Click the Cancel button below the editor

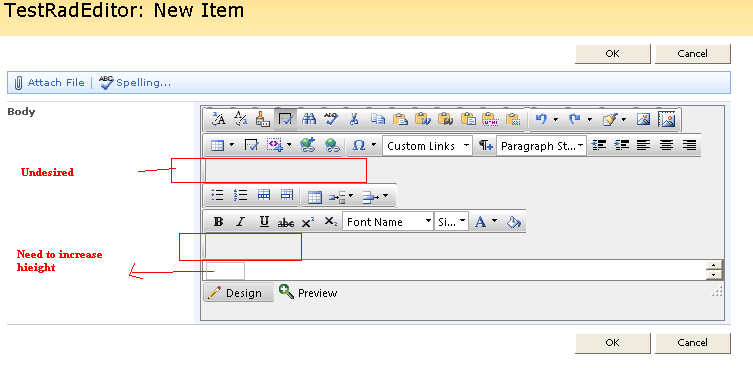coord(692,343)
